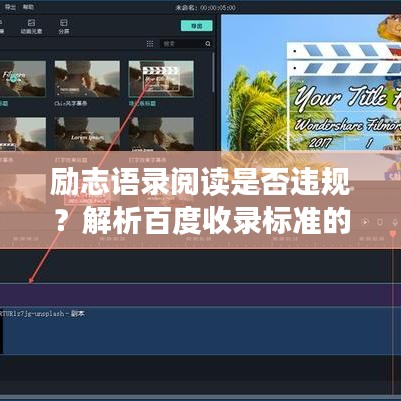Click the teal 导出 export button
Viewport: 401px width, 401px height.
pyautogui.click(x=197, y=26)
